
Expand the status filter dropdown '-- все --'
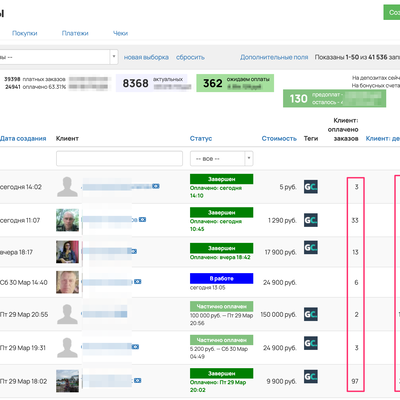(x=222, y=159)
